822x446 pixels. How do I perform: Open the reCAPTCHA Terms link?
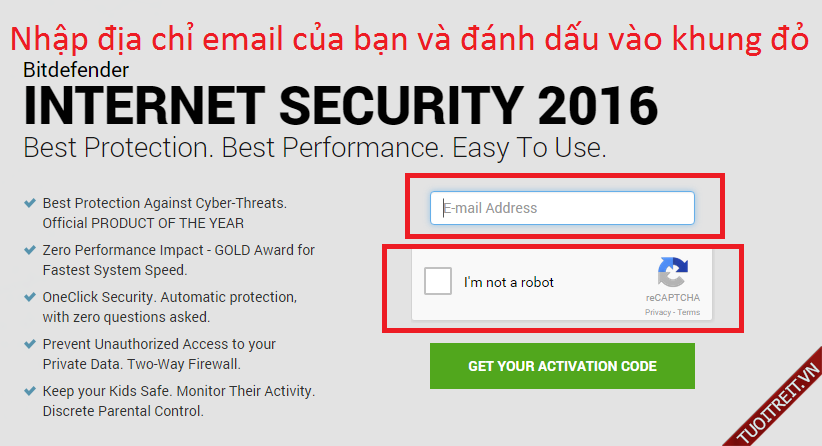690,313
